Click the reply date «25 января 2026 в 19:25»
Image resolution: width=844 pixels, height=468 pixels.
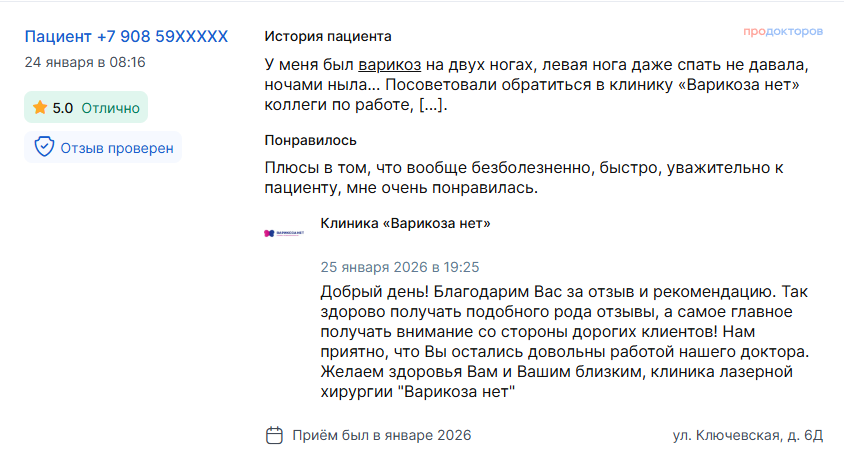pyautogui.click(x=400, y=267)
